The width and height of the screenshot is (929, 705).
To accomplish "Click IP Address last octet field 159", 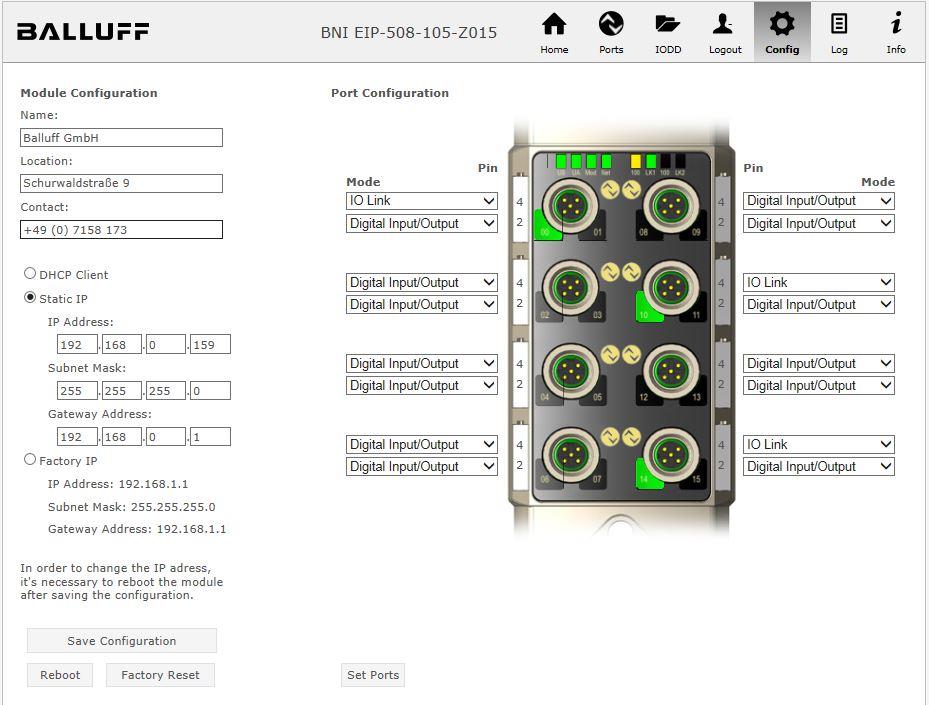I will pyautogui.click(x=210, y=344).
